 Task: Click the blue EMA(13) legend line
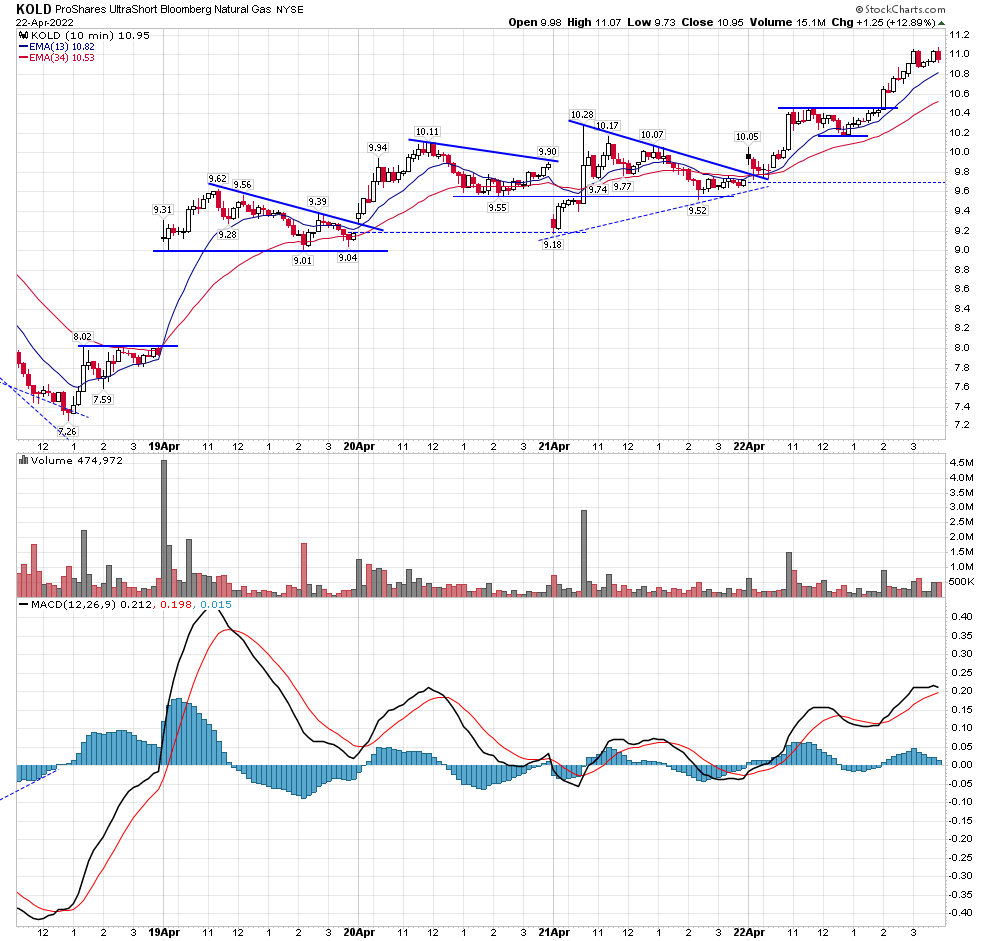23,47
